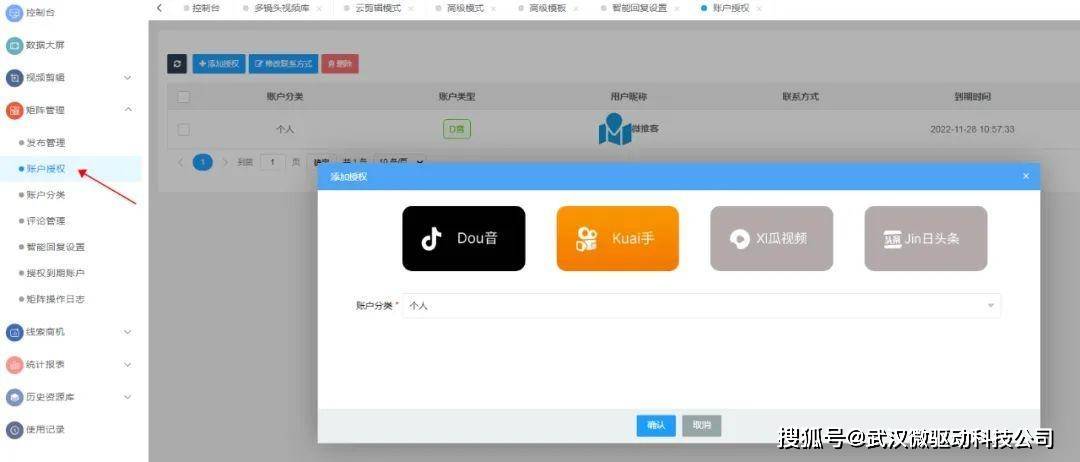
Task: Click the 修改联系方式 button
Action: (283, 64)
